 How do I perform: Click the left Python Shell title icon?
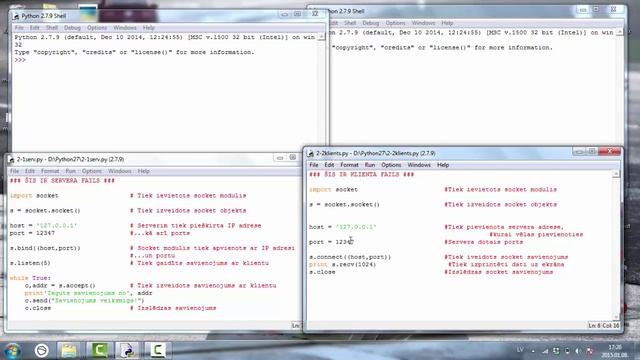(16, 16)
